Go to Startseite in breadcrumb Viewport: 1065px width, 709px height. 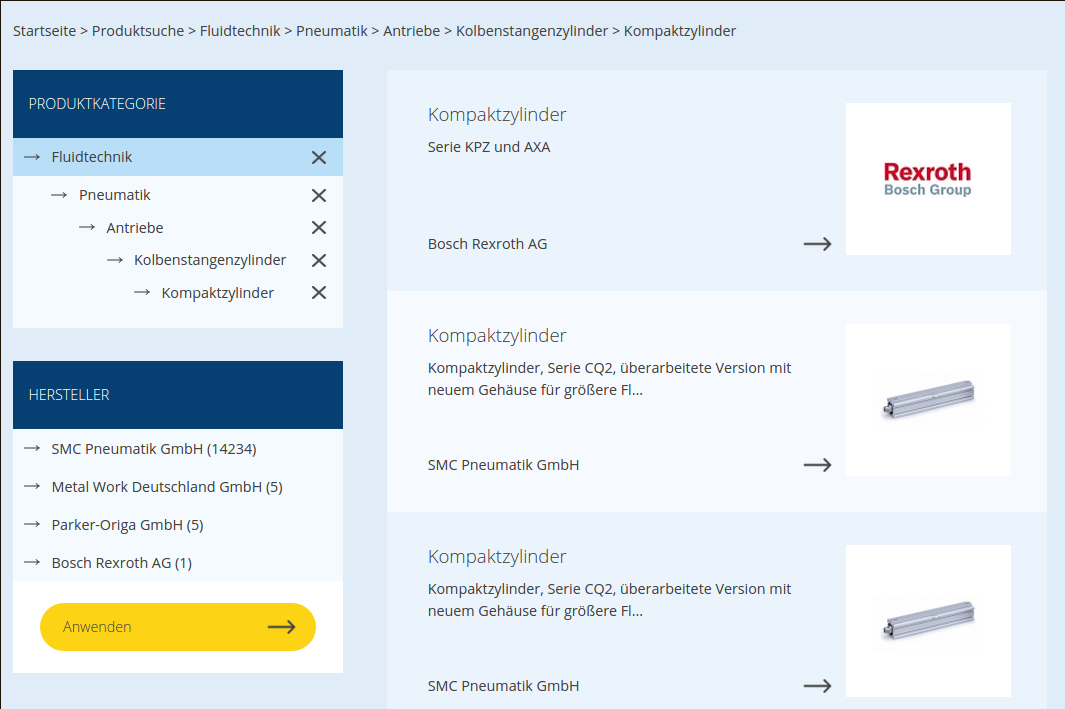(x=44, y=31)
